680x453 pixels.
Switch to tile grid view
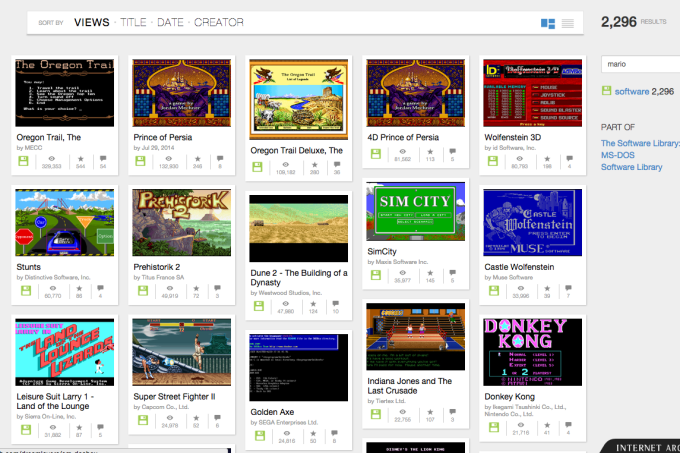pos(548,23)
